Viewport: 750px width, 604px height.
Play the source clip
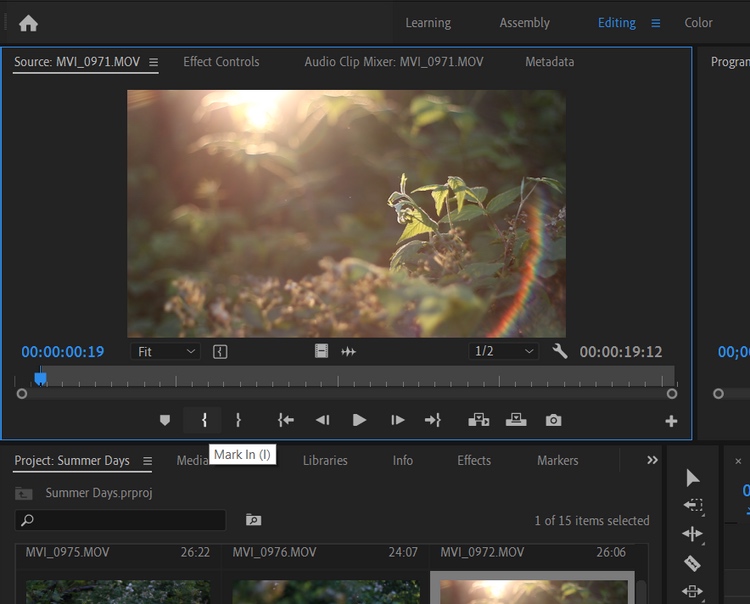click(359, 420)
